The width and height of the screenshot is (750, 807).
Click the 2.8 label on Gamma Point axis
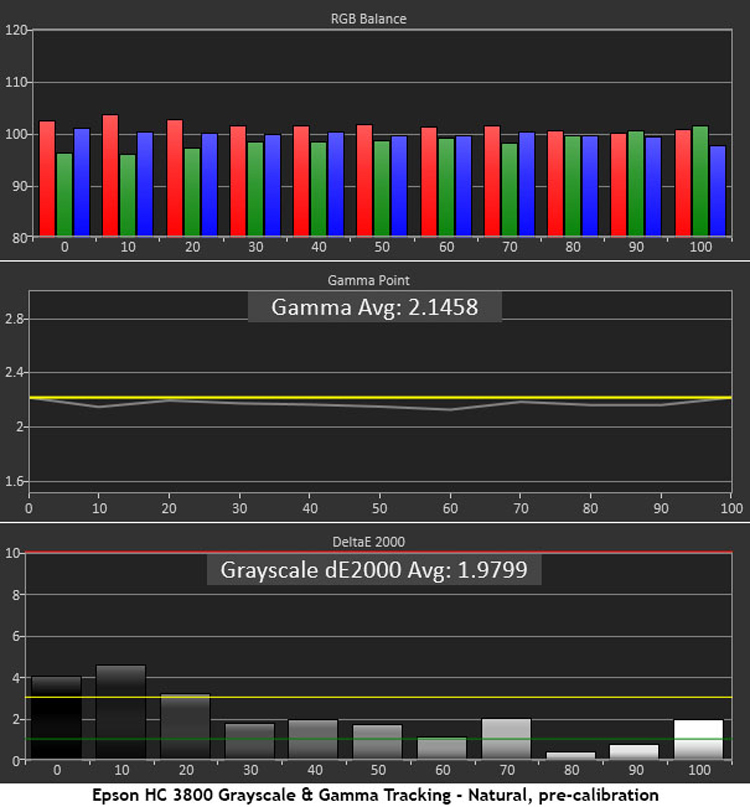tap(14, 319)
